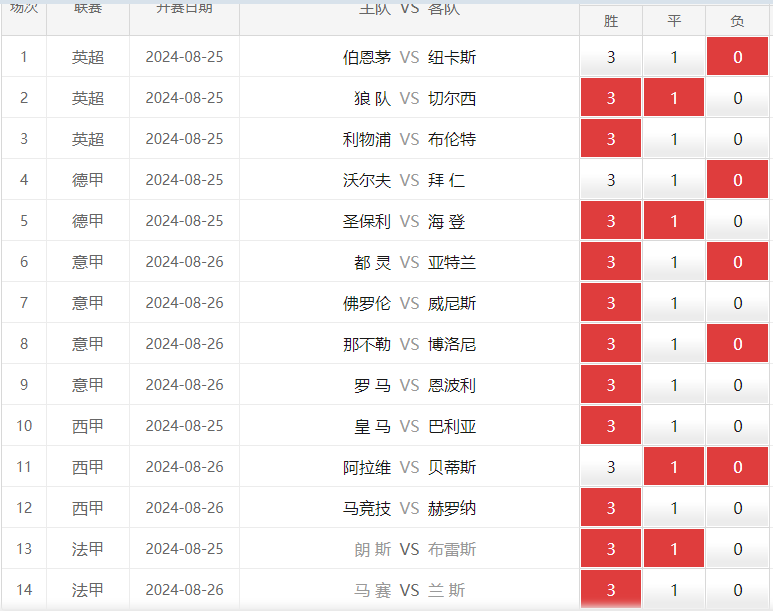Click home team name 马竞技

click(x=367, y=507)
